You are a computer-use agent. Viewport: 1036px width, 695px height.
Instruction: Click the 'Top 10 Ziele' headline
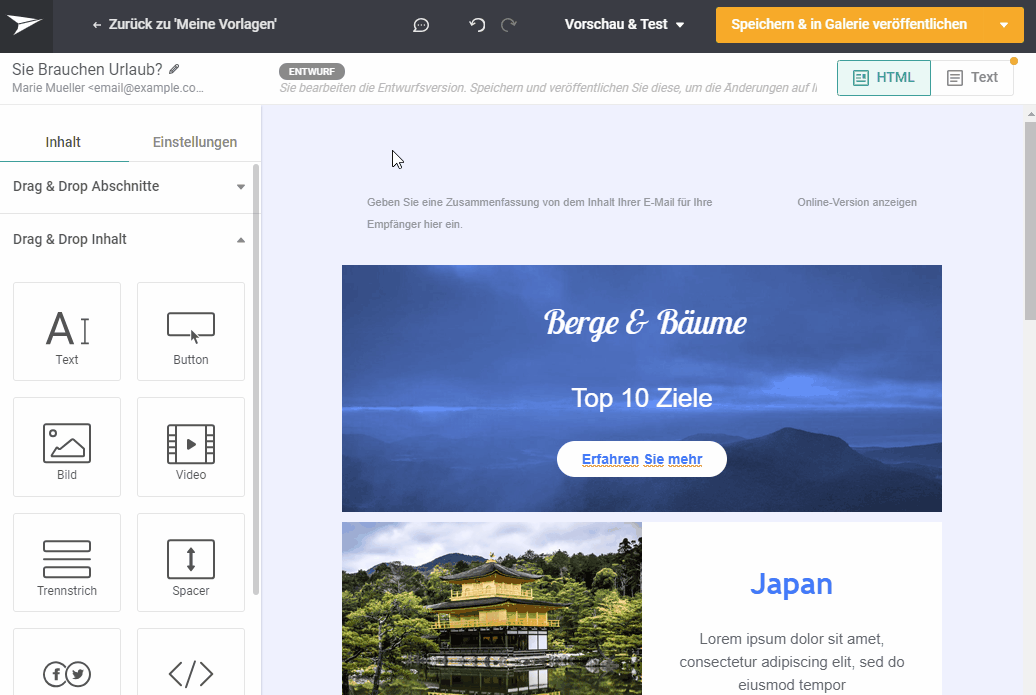(642, 398)
